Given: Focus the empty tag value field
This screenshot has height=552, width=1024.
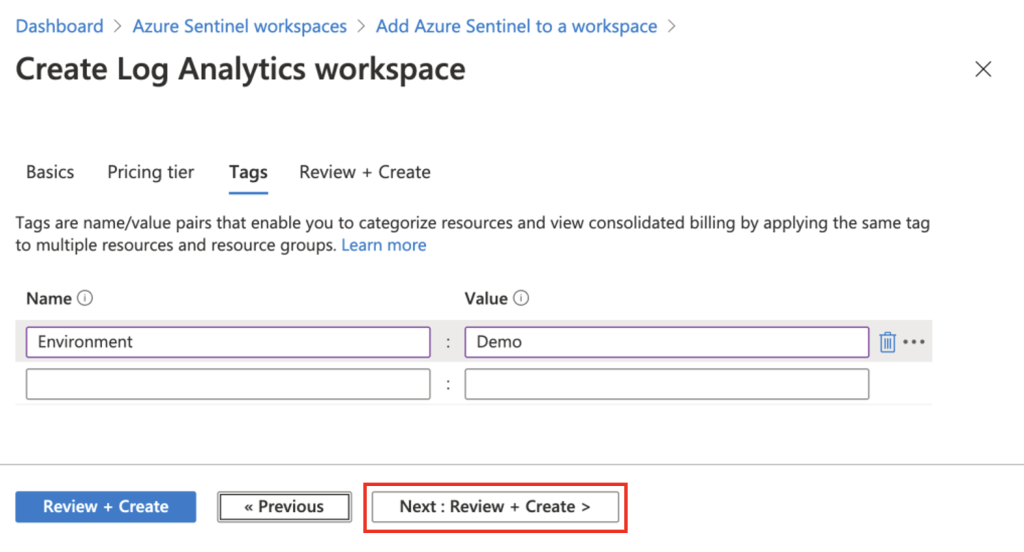Looking at the screenshot, I should (666, 384).
